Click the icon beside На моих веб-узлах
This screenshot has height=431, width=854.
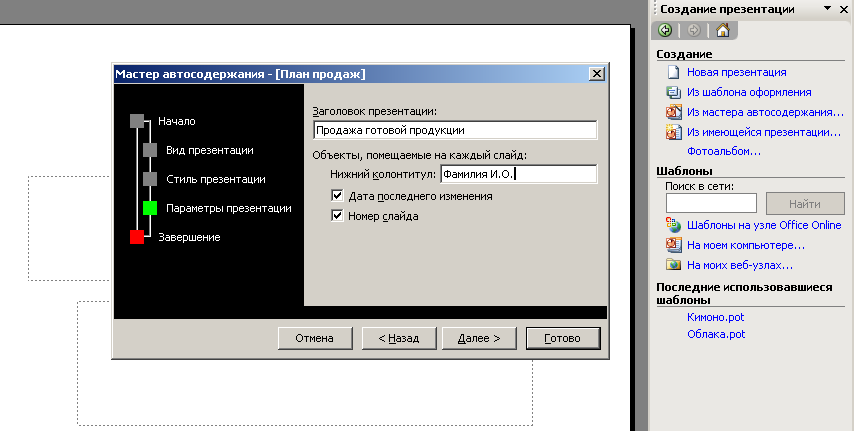674,265
